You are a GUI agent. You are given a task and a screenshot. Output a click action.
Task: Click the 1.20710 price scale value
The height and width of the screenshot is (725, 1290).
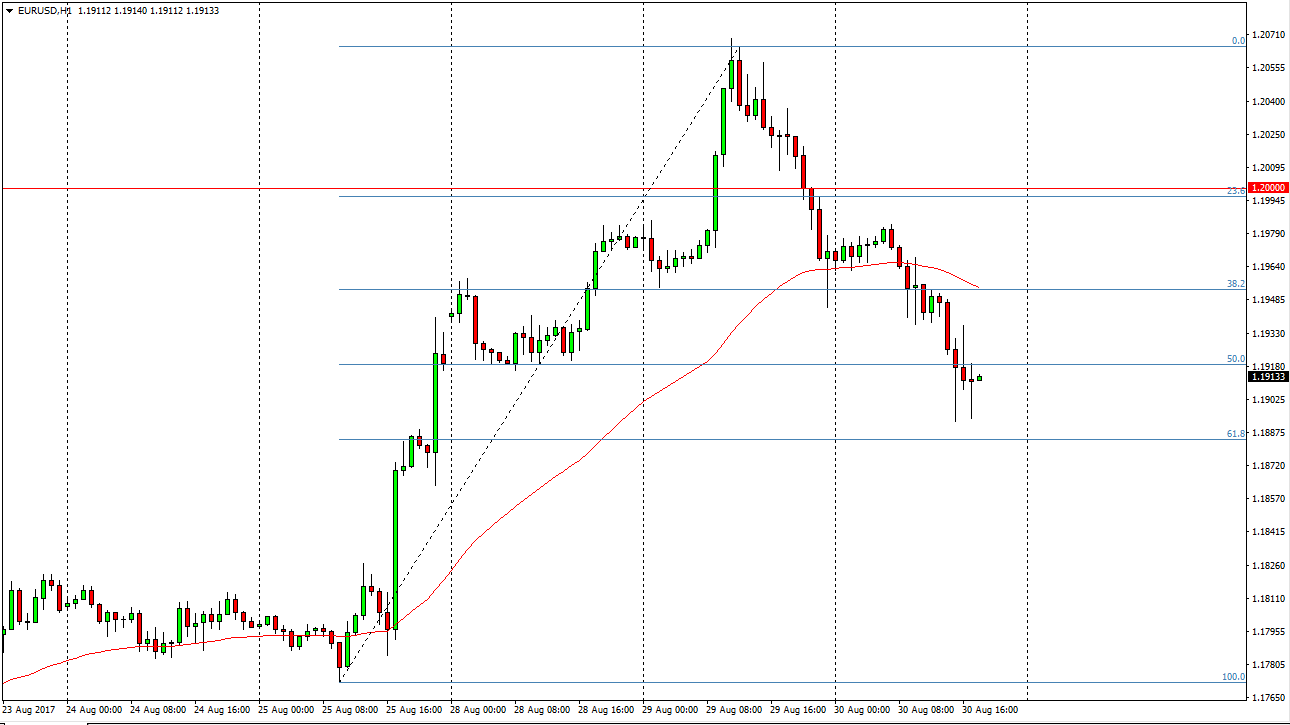click(x=1267, y=35)
